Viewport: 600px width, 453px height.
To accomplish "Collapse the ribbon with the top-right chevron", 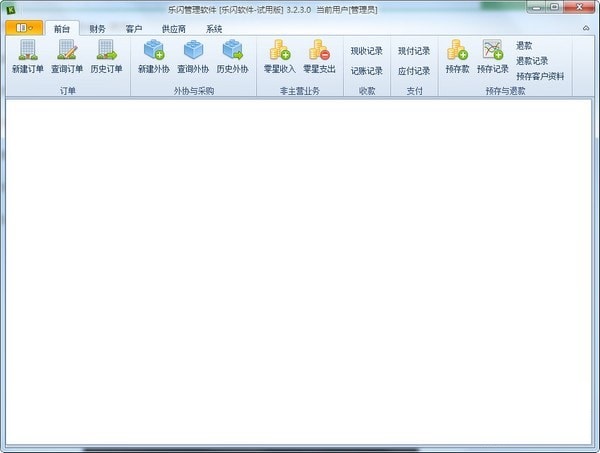I will pos(585,28).
